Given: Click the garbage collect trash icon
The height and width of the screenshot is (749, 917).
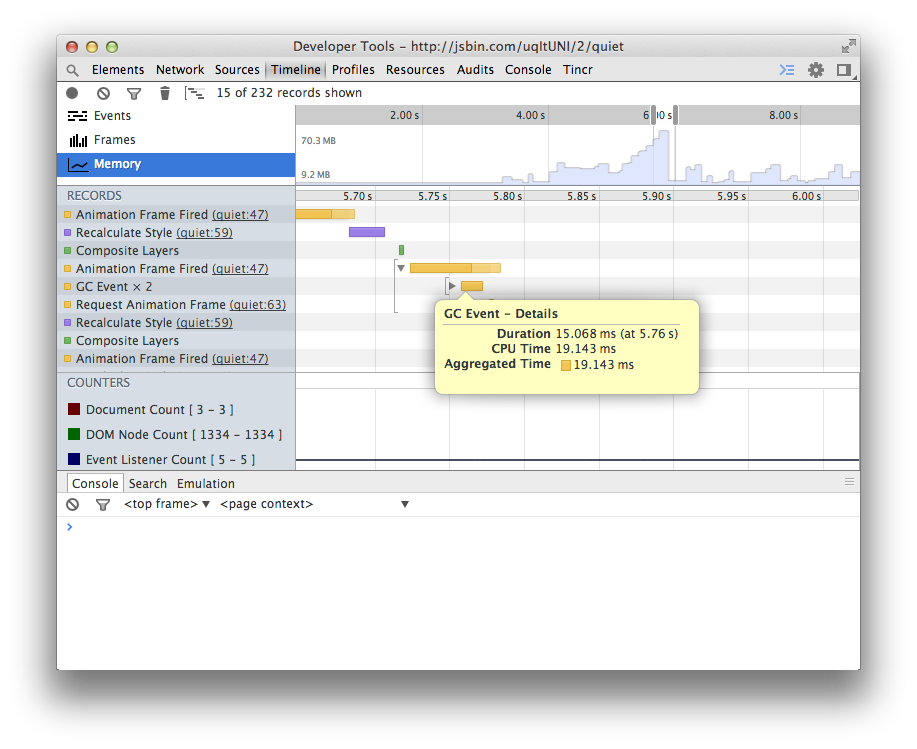Looking at the screenshot, I should point(165,93).
